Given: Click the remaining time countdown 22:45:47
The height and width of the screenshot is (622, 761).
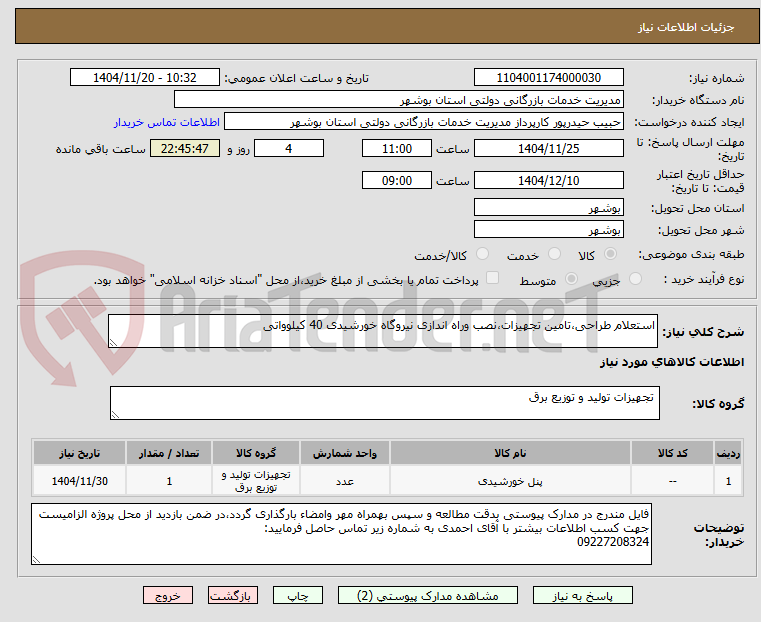Looking at the screenshot, I should 185,148.
